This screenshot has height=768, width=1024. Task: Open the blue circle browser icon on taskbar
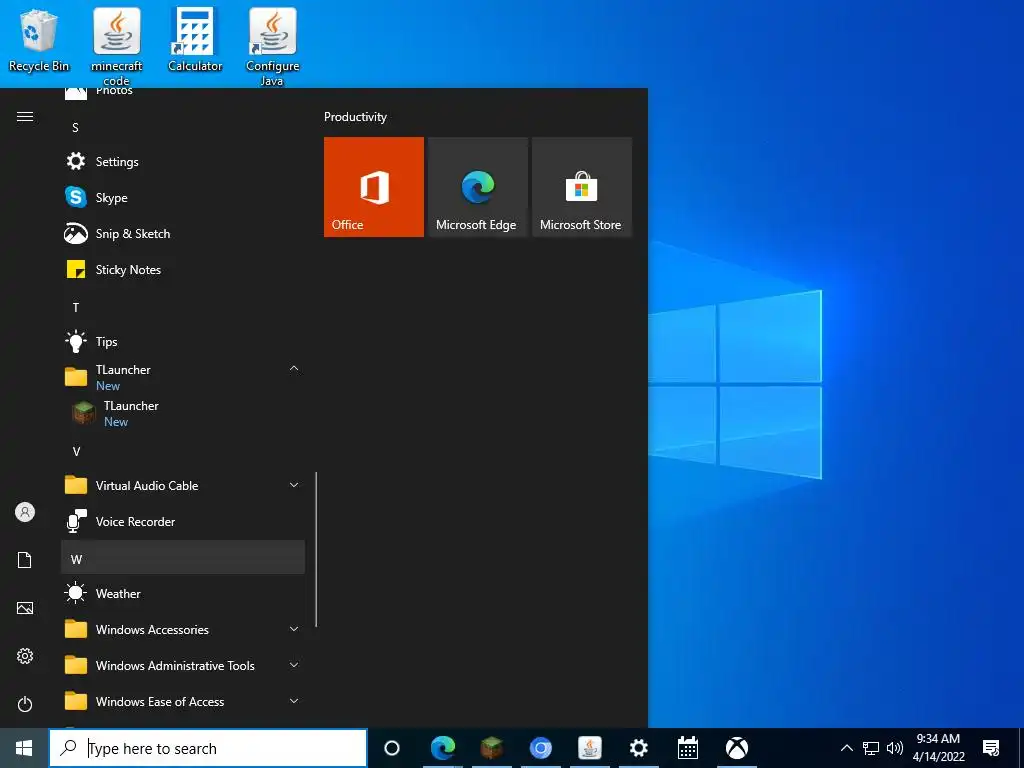tap(541, 748)
